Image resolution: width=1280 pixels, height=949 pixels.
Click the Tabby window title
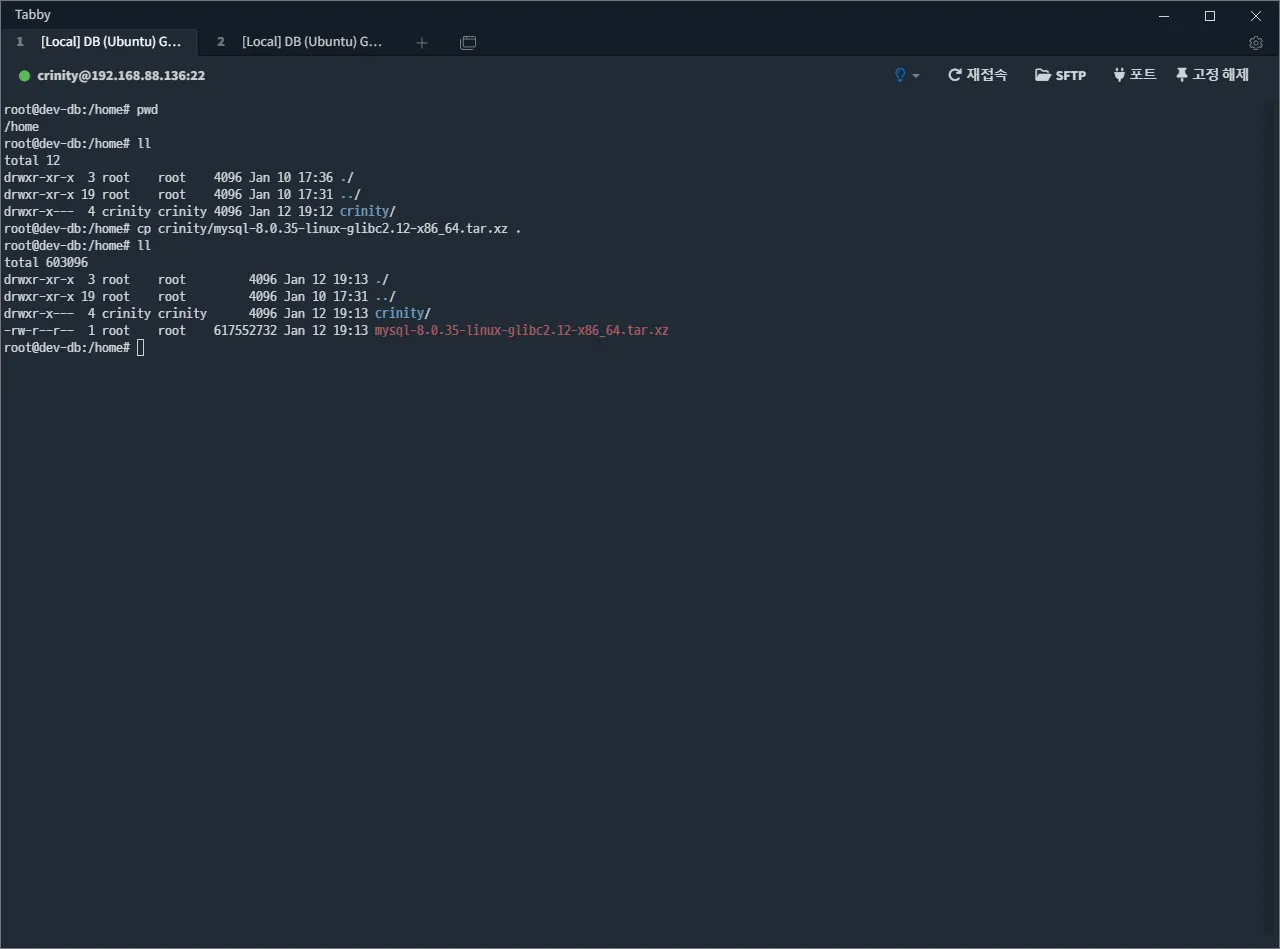[x=33, y=15]
